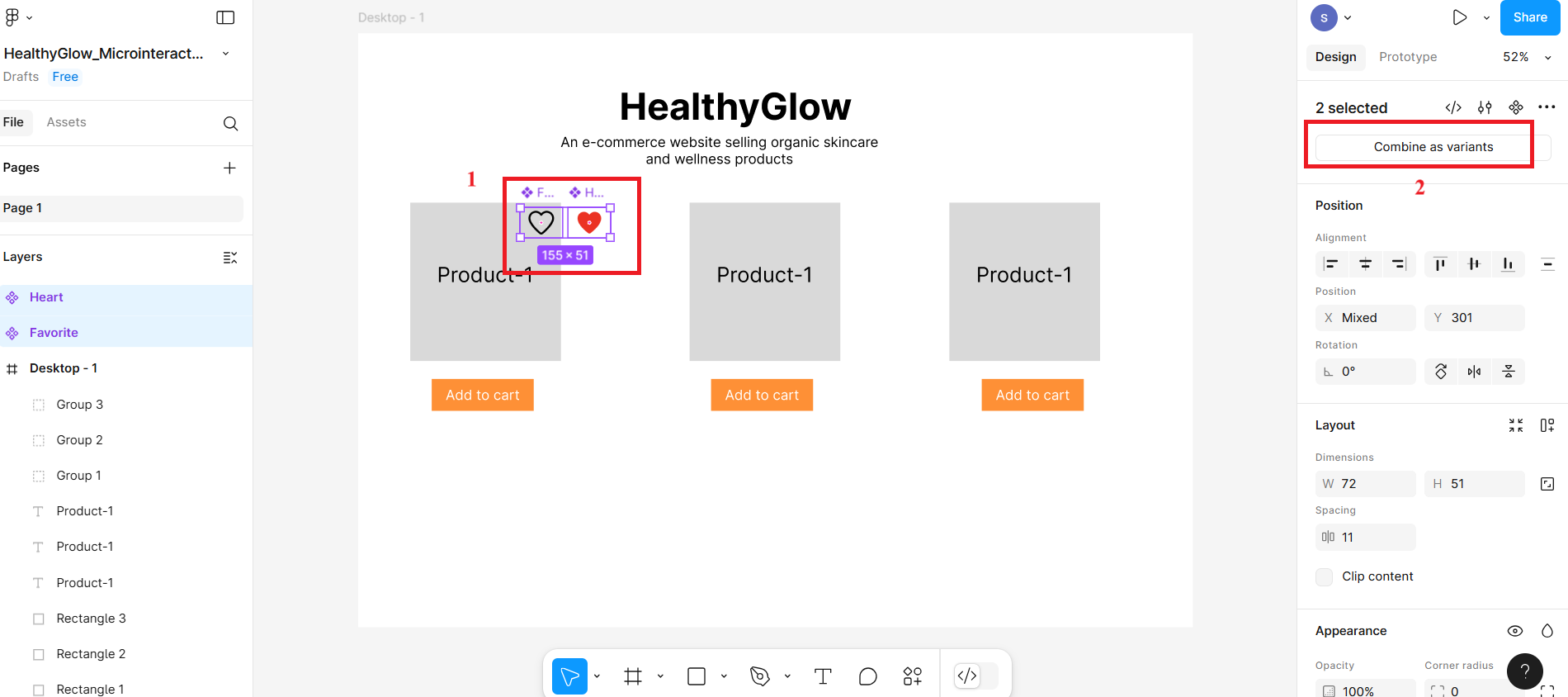Add a new page with plus icon

pos(229,168)
